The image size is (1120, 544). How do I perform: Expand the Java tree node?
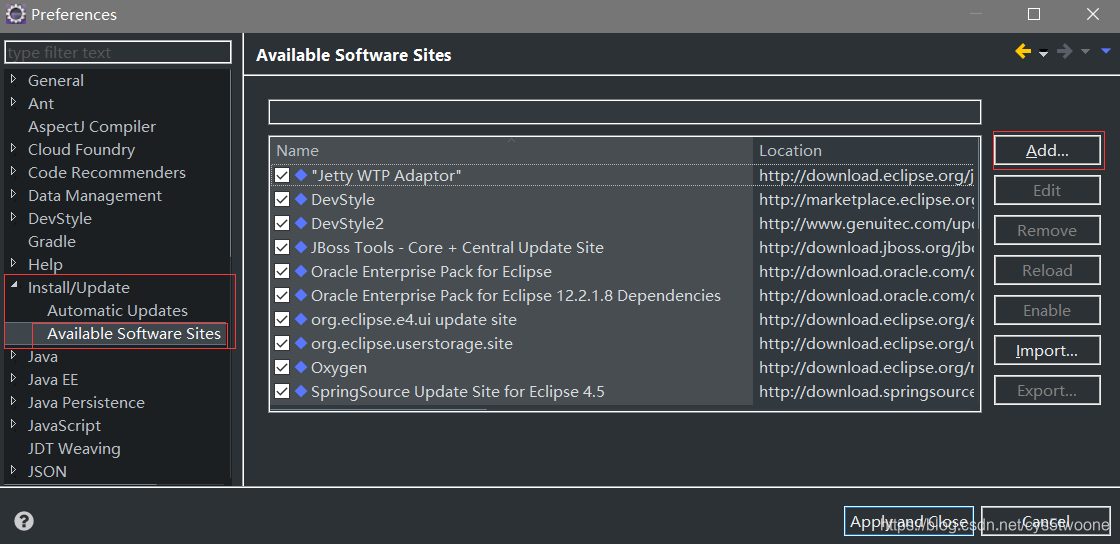(14, 356)
